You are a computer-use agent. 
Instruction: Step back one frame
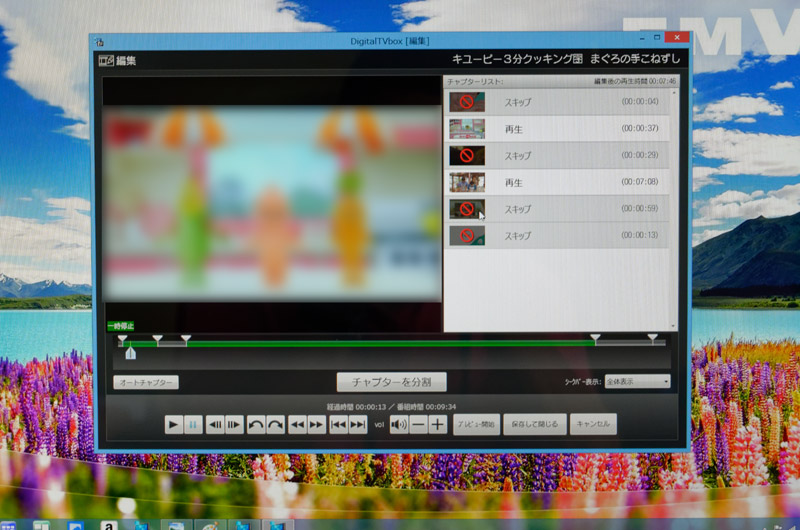pos(214,425)
